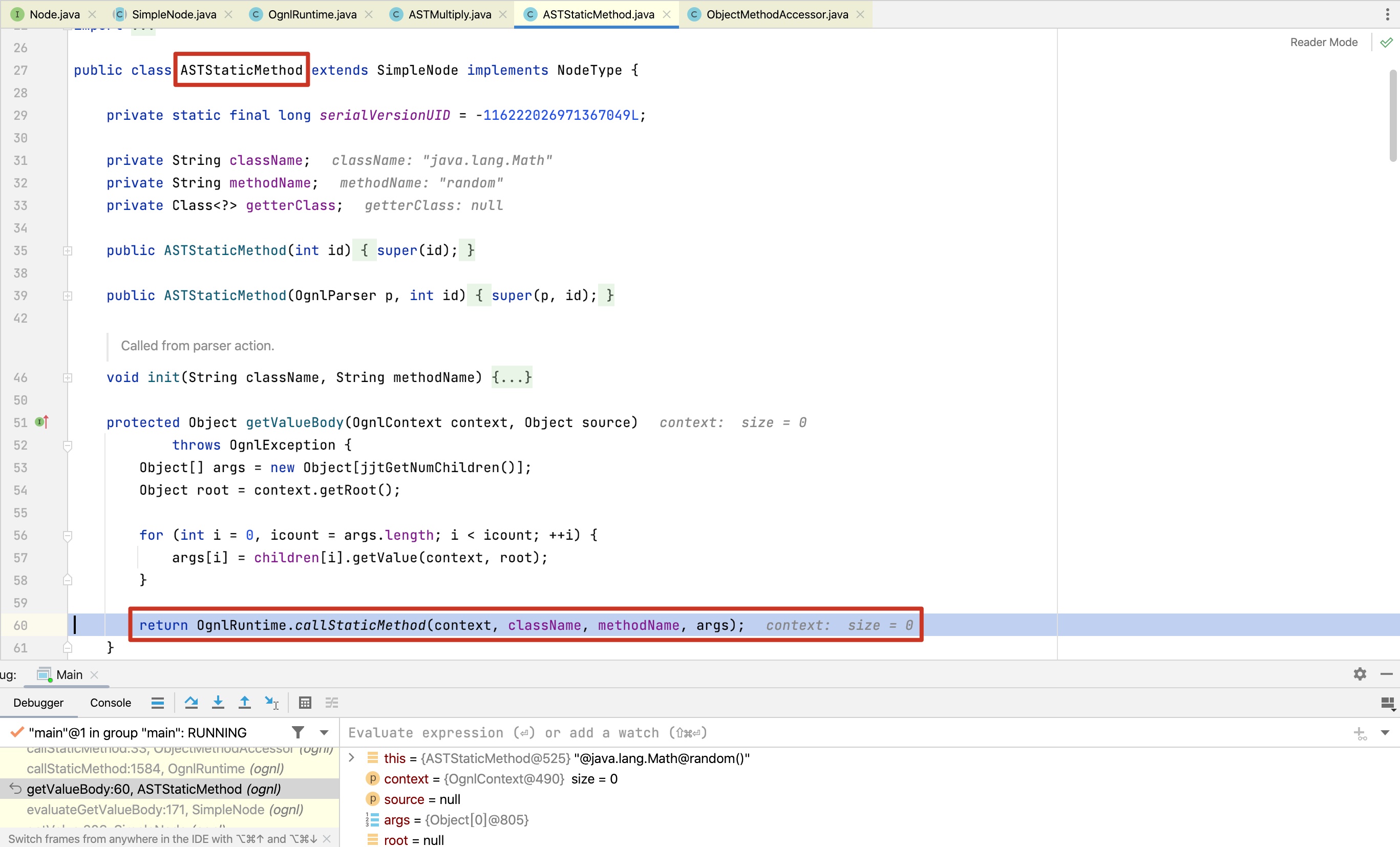Switch to Node.java tab
This screenshot has height=847, width=1400.
pyautogui.click(x=55, y=14)
